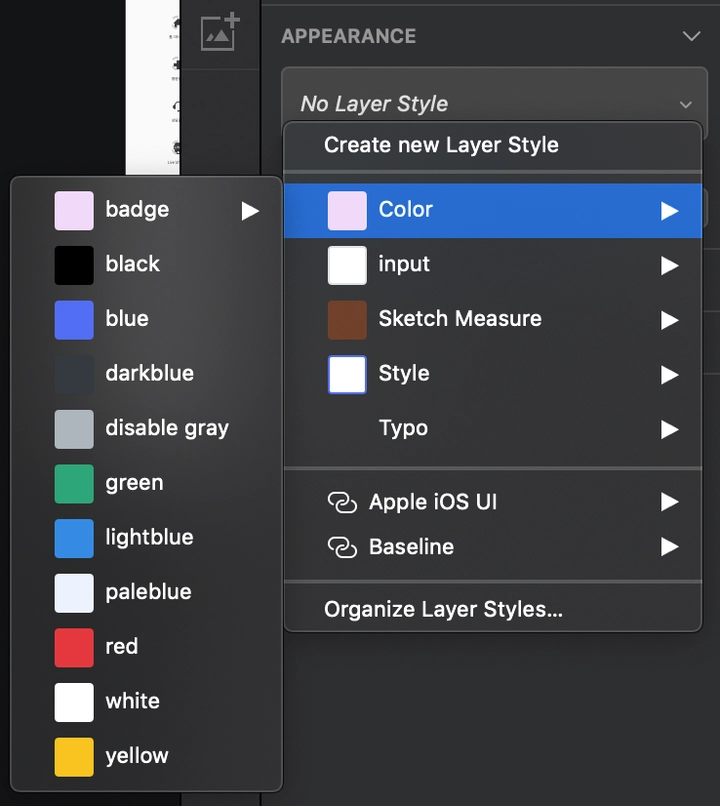
Task: Click the Apple iOS UI library link icon
Action: pyautogui.click(x=342, y=502)
